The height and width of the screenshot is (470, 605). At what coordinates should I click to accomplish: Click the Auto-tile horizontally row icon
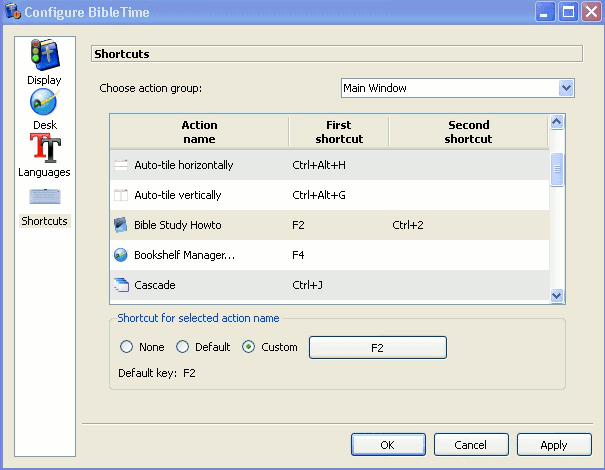click(x=121, y=165)
